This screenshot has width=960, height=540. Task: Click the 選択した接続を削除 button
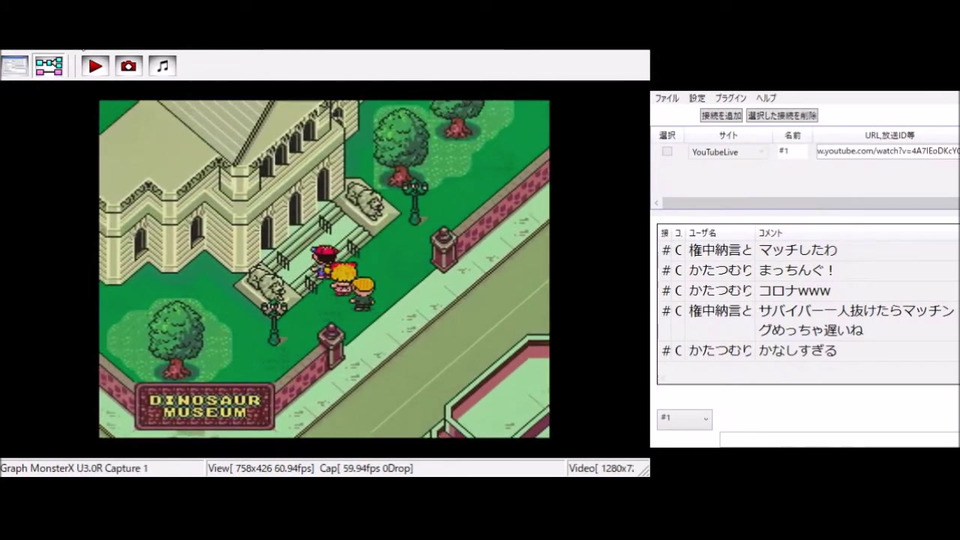pos(782,115)
